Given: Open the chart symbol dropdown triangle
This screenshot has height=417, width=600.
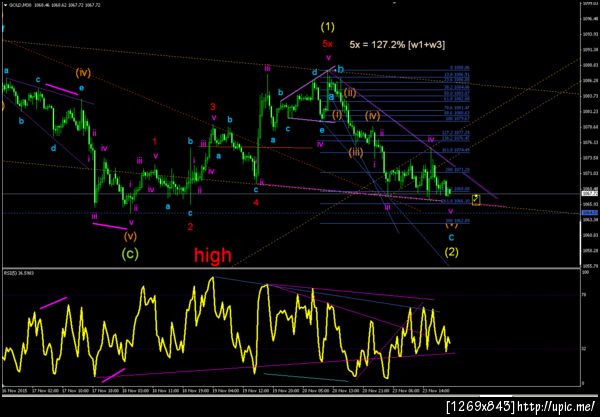Looking at the screenshot, I should point(5,5).
